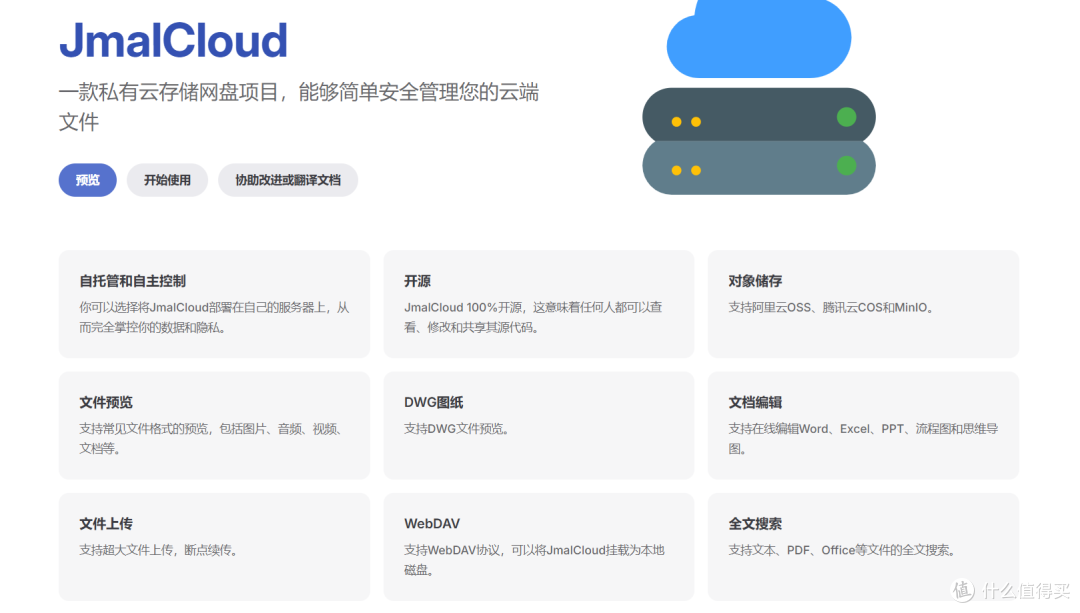The width and height of the screenshot is (1080, 613).
Task: Click the text starting with 支持WebDAV协议
Action: pos(534,560)
